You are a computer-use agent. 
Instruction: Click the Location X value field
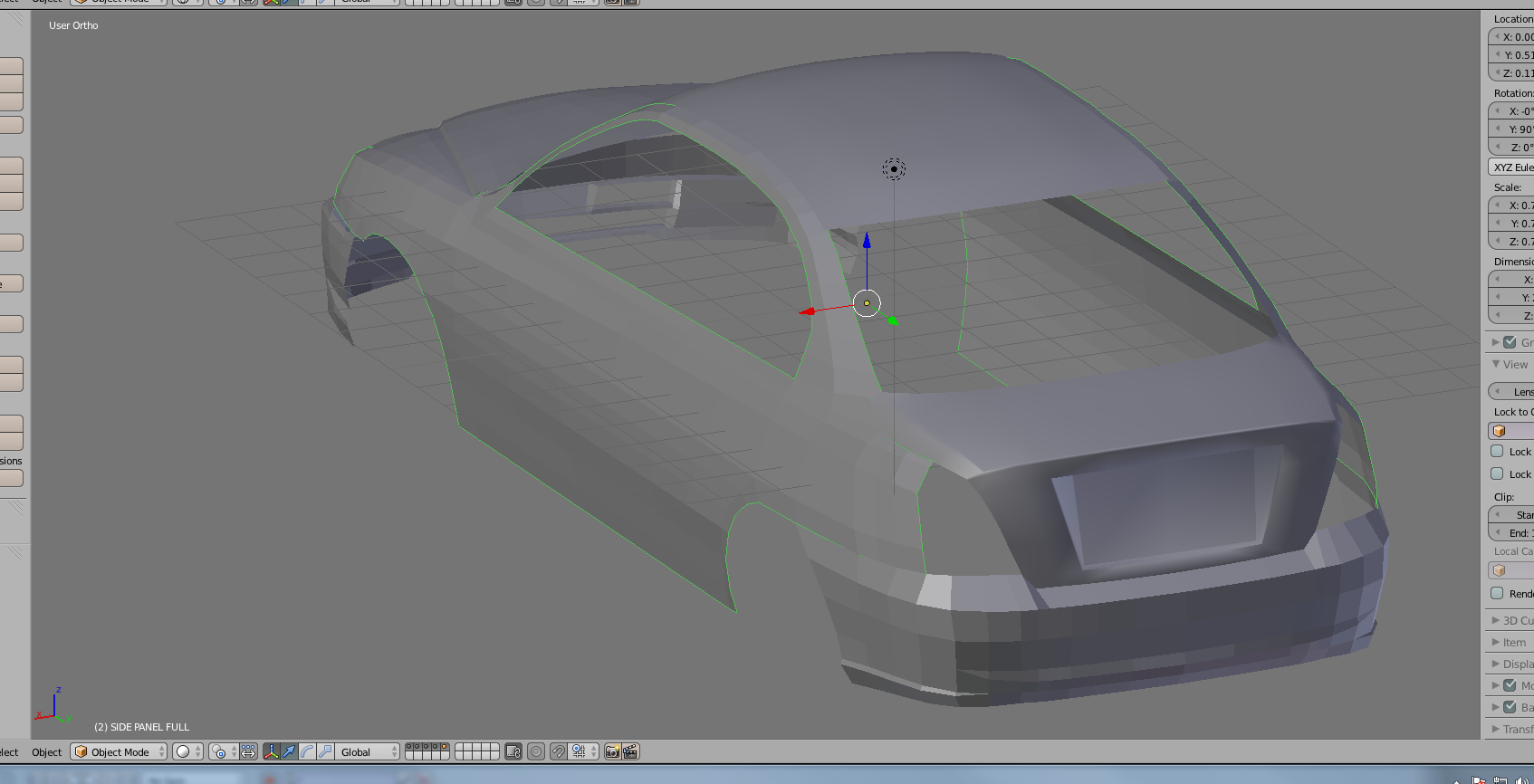[x=1514, y=37]
